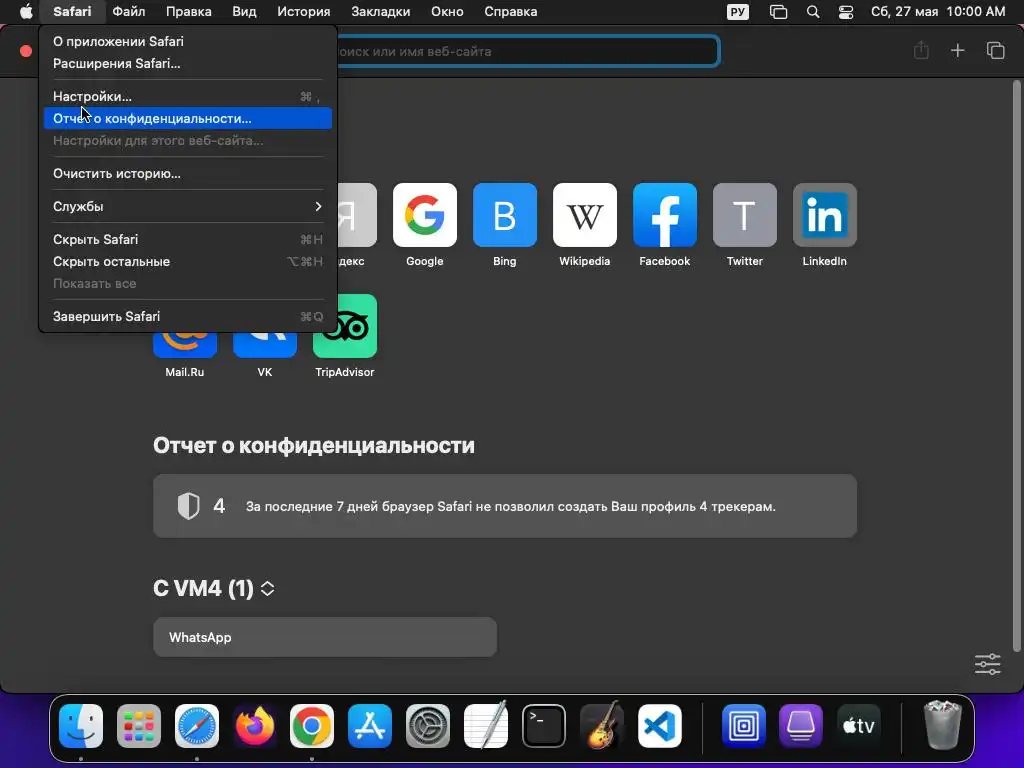
Task: Open the Справка menu
Action: coord(511,12)
